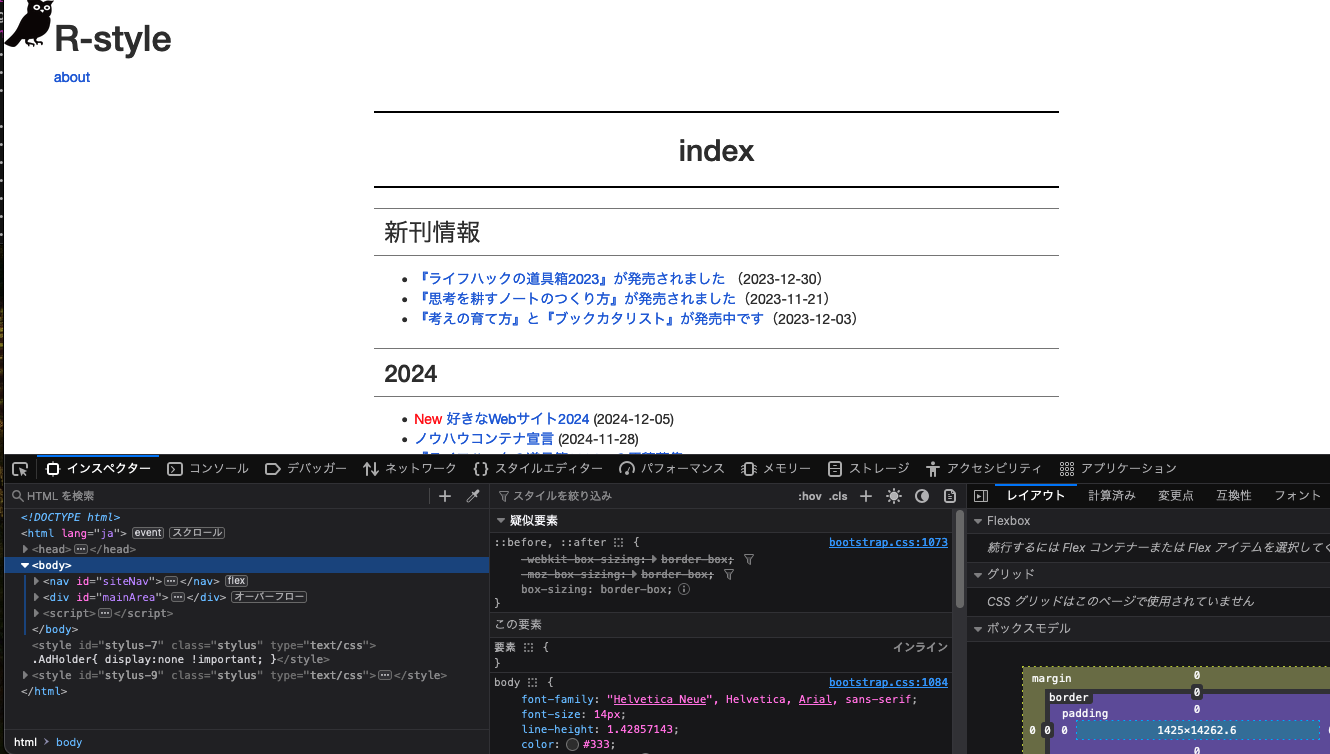Viewport: 1330px width, 754px height.
Task: Open the about link
Action: click(72, 77)
